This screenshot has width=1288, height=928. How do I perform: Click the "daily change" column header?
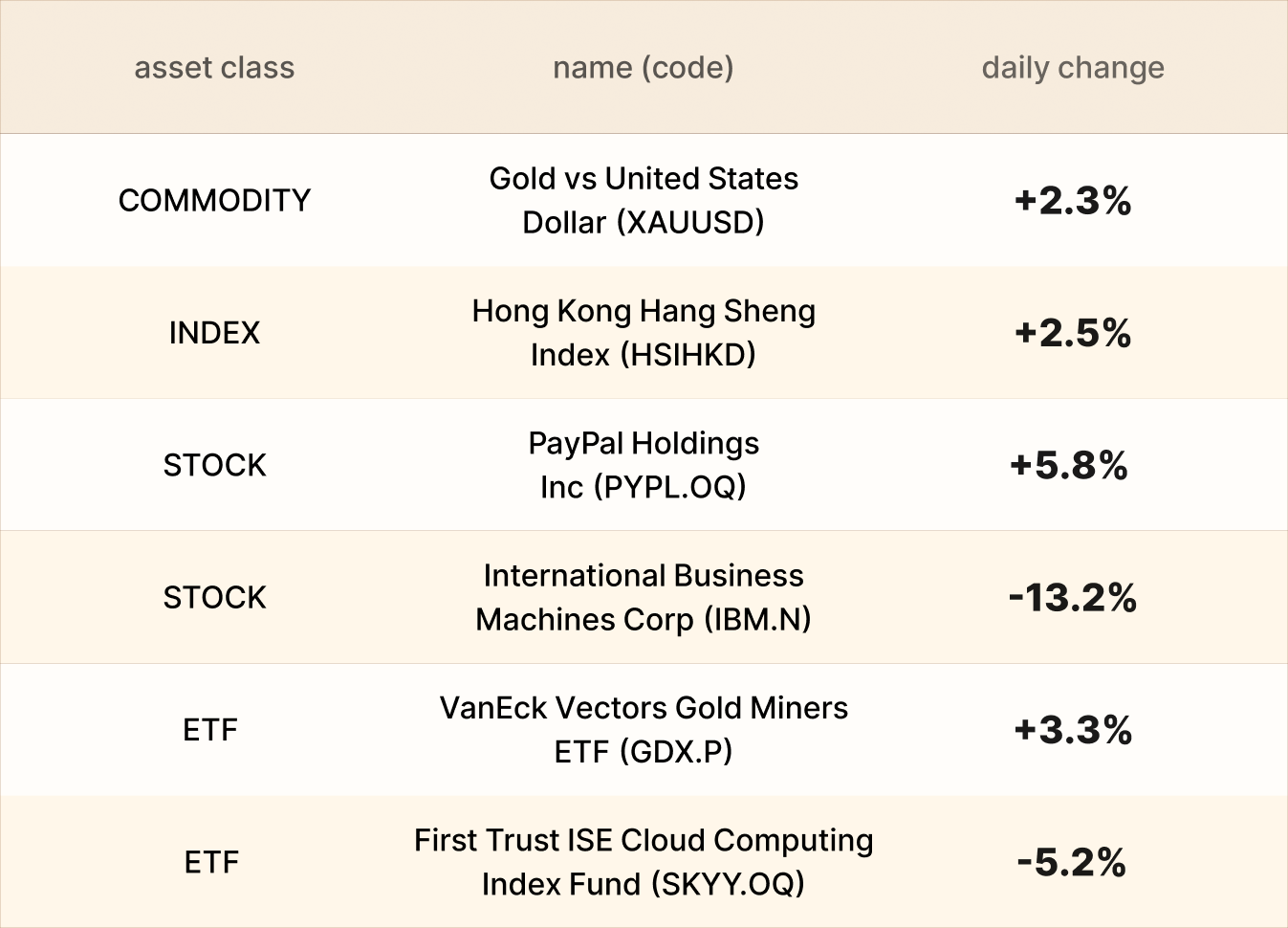click(1073, 68)
